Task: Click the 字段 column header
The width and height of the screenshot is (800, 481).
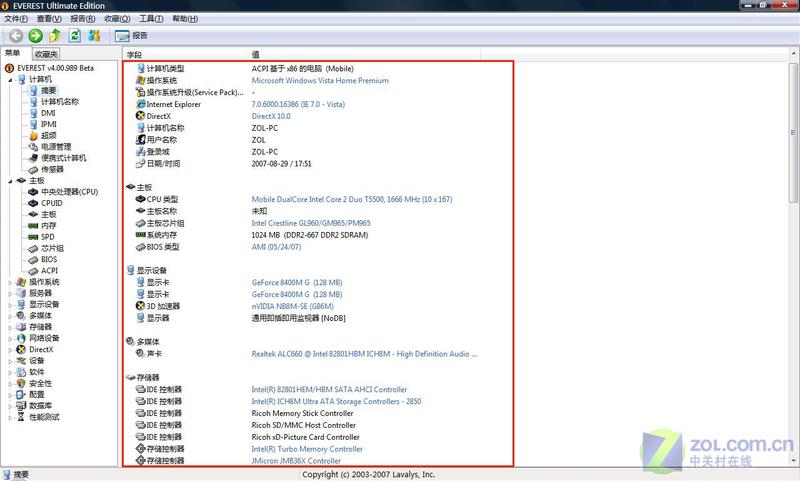Action: point(134,55)
